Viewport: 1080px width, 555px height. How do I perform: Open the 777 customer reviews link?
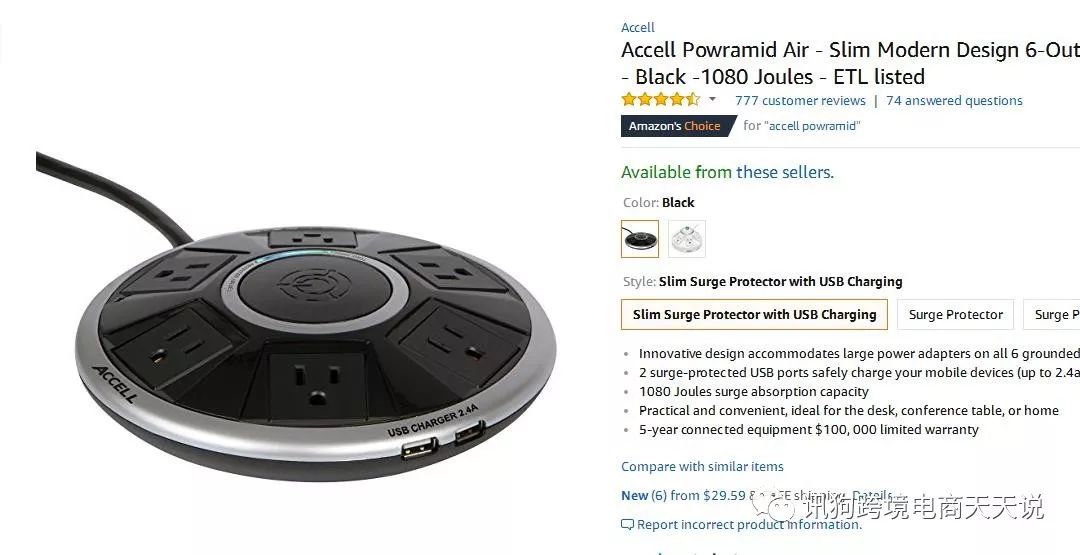pos(800,101)
